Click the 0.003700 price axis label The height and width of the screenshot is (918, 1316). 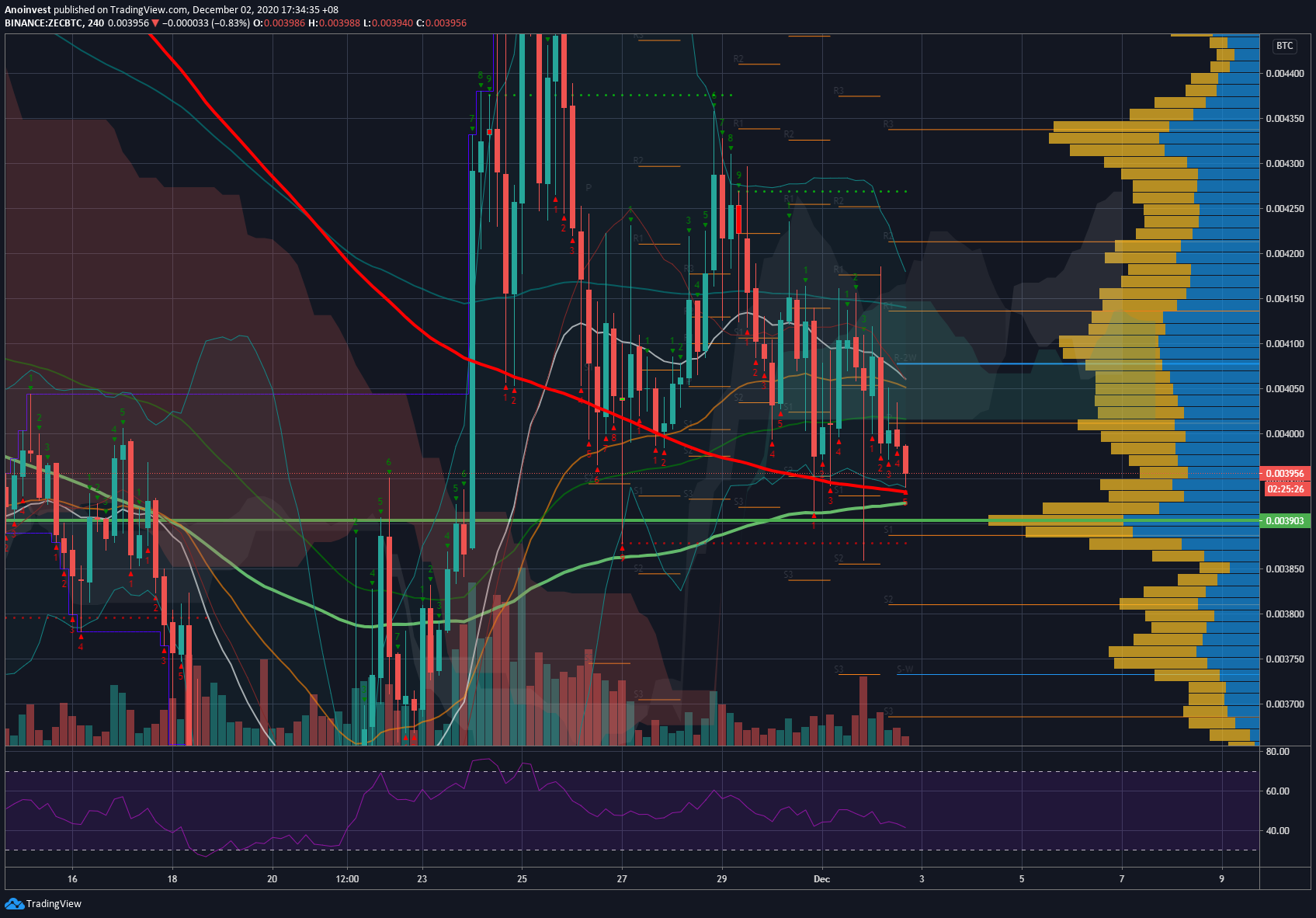[x=1285, y=704]
